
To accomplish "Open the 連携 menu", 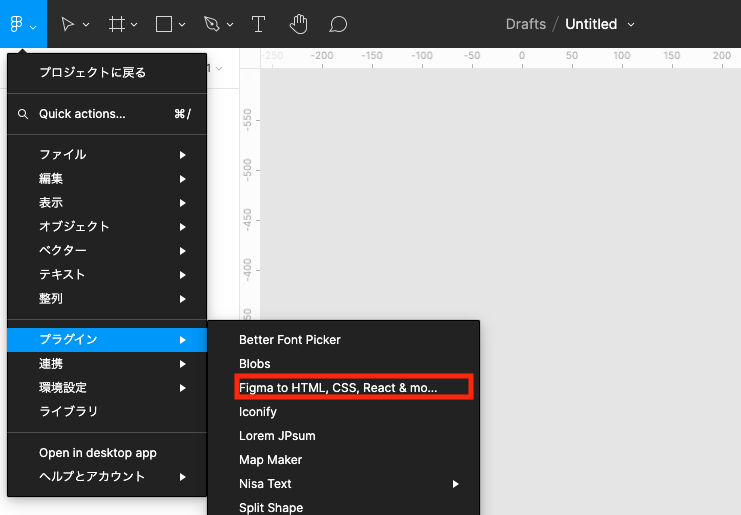I will click(x=107, y=364).
